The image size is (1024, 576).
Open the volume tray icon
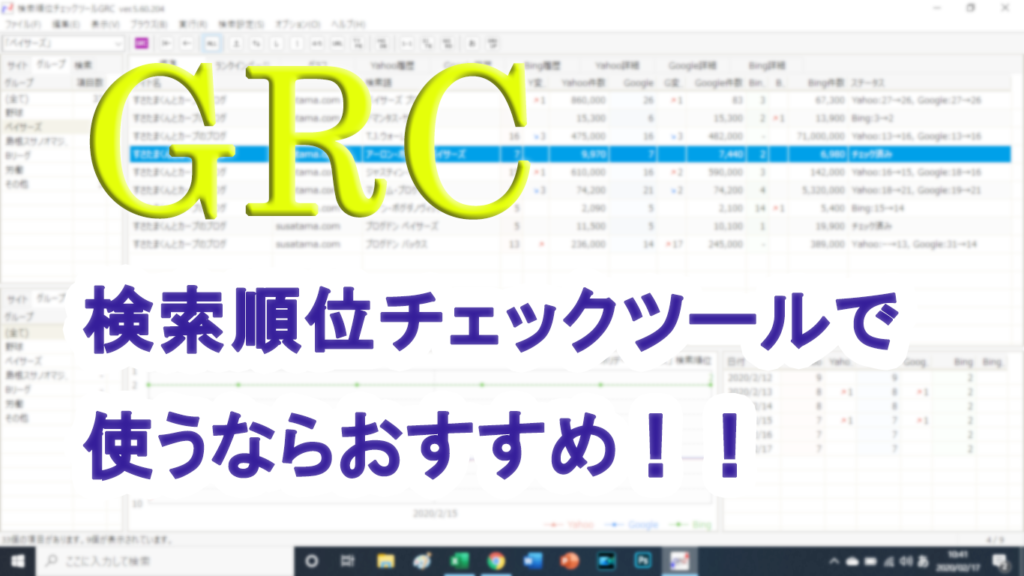tap(906, 561)
